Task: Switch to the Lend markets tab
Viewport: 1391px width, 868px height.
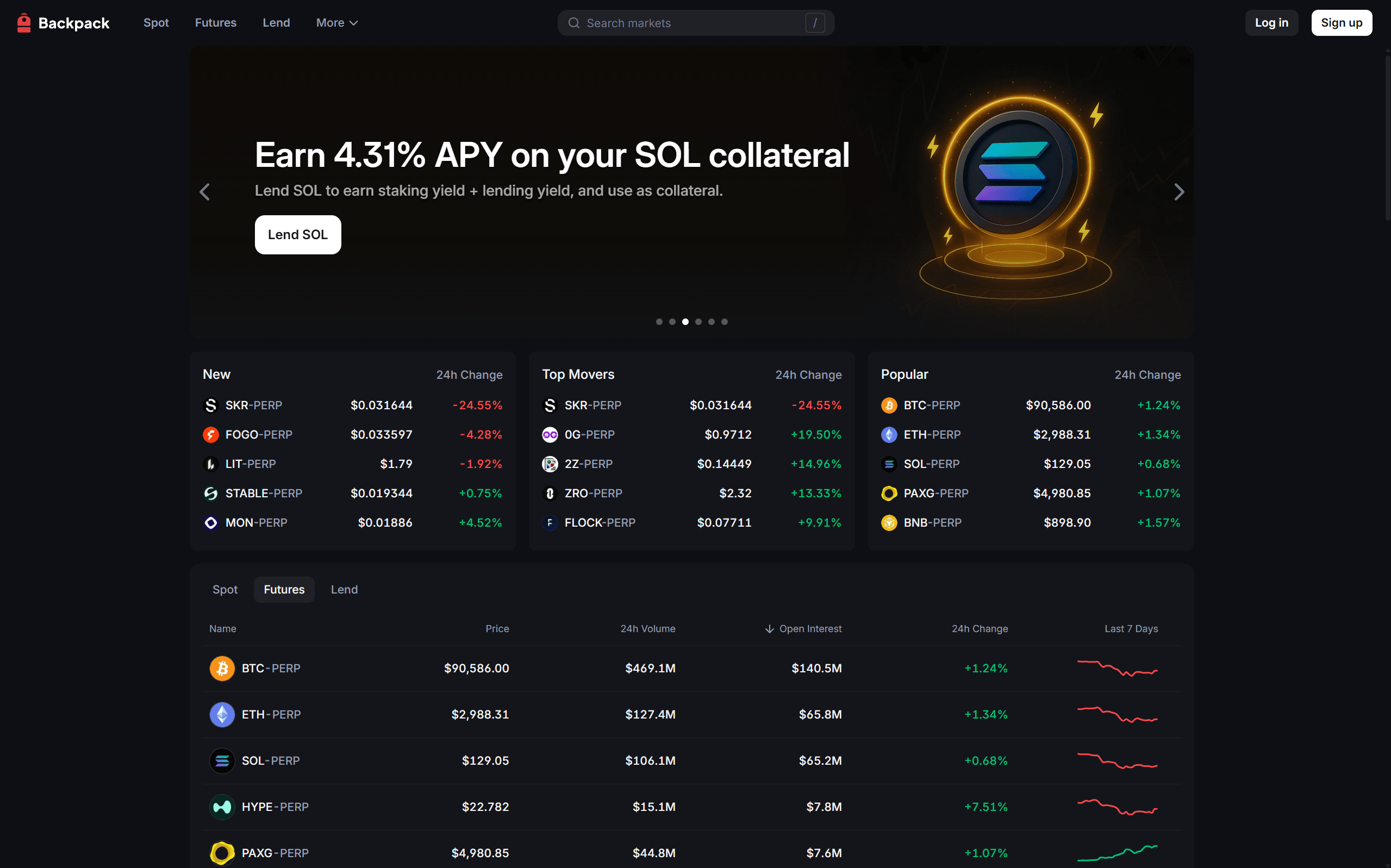Action: [x=344, y=590]
